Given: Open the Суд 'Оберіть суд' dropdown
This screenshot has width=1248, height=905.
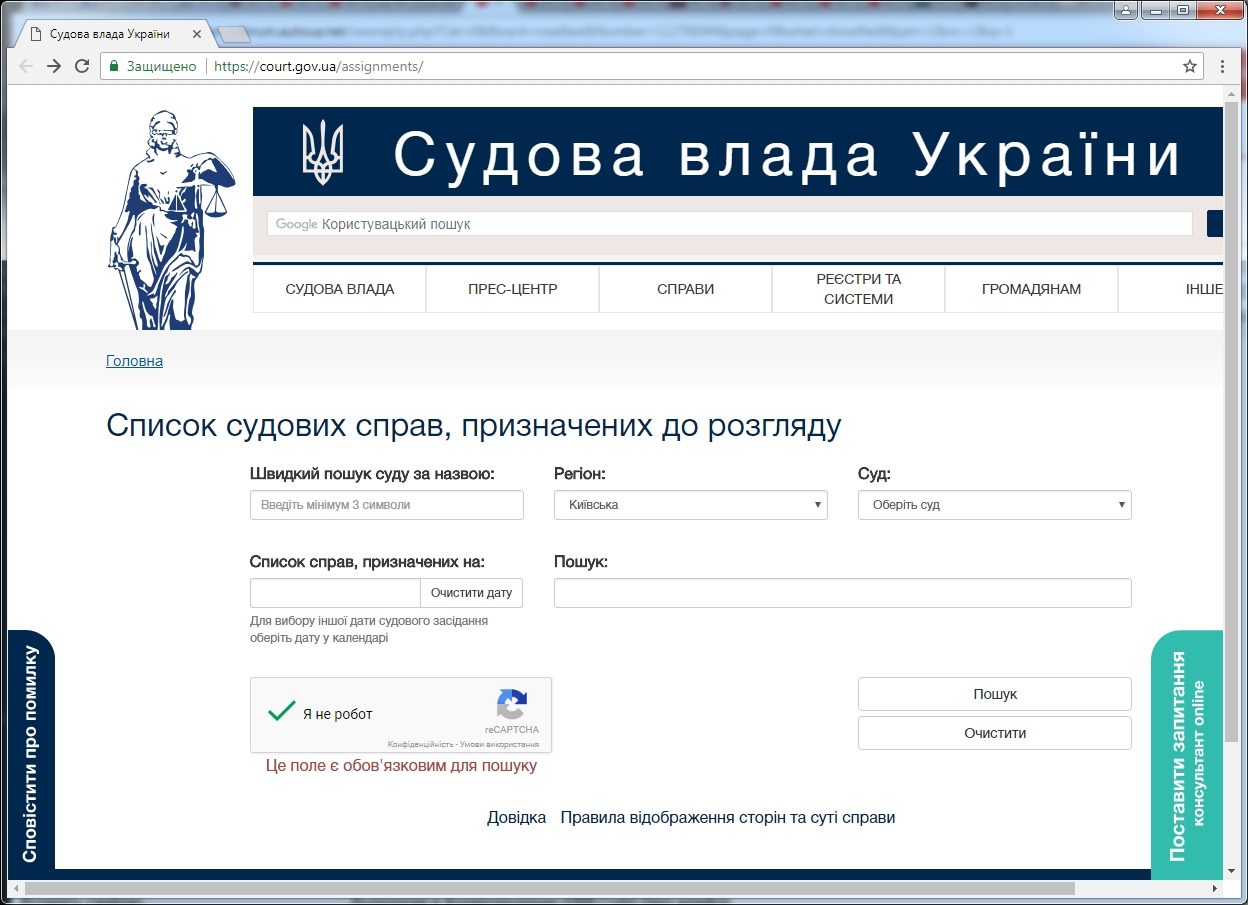Looking at the screenshot, I should (x=994, y=505).
